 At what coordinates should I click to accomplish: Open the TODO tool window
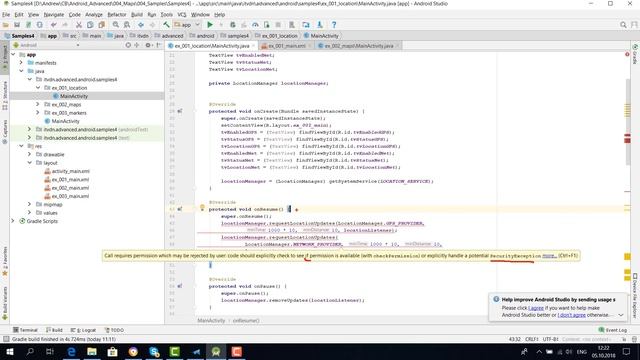coord(114,330)
